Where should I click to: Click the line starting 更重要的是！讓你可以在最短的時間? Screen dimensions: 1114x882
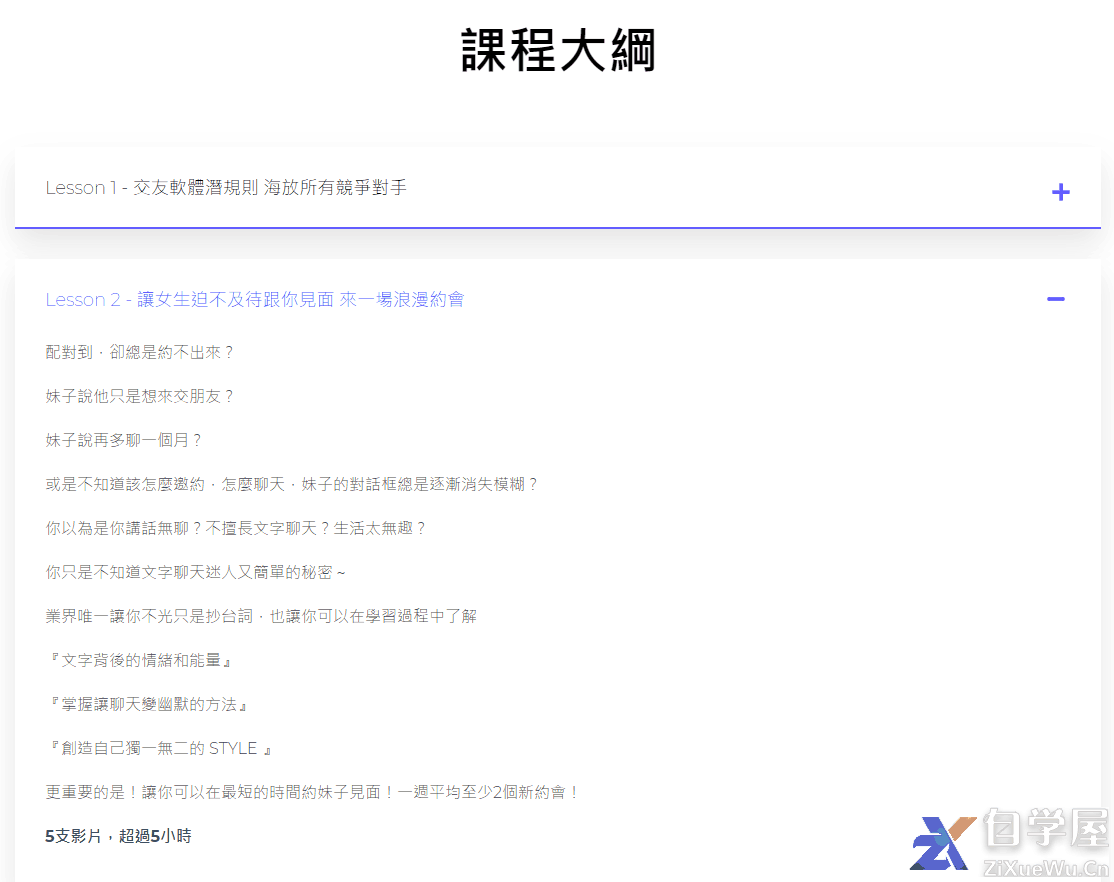(313, 792)
